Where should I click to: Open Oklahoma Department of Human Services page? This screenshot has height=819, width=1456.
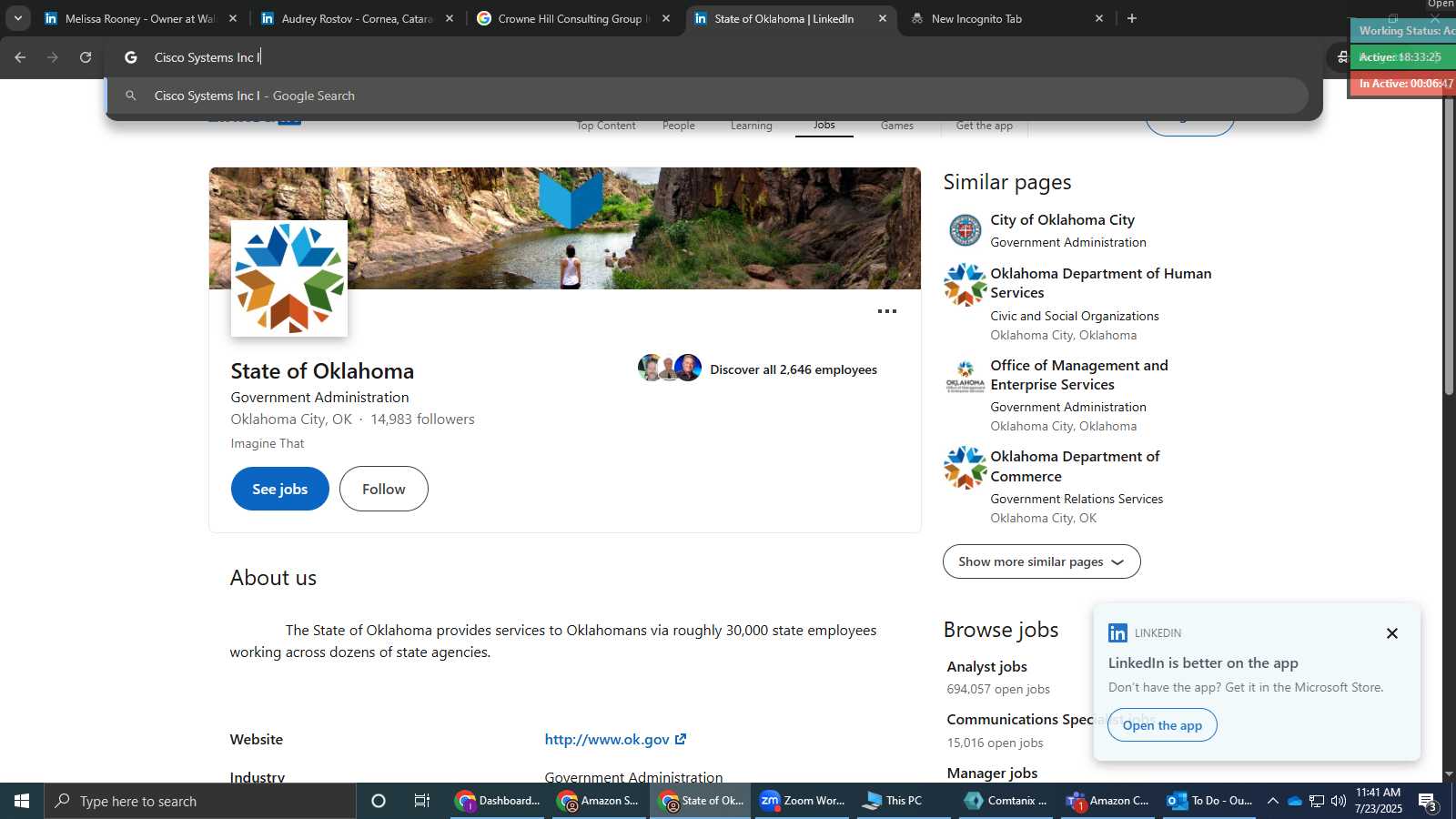click(x=1101, y=283)
